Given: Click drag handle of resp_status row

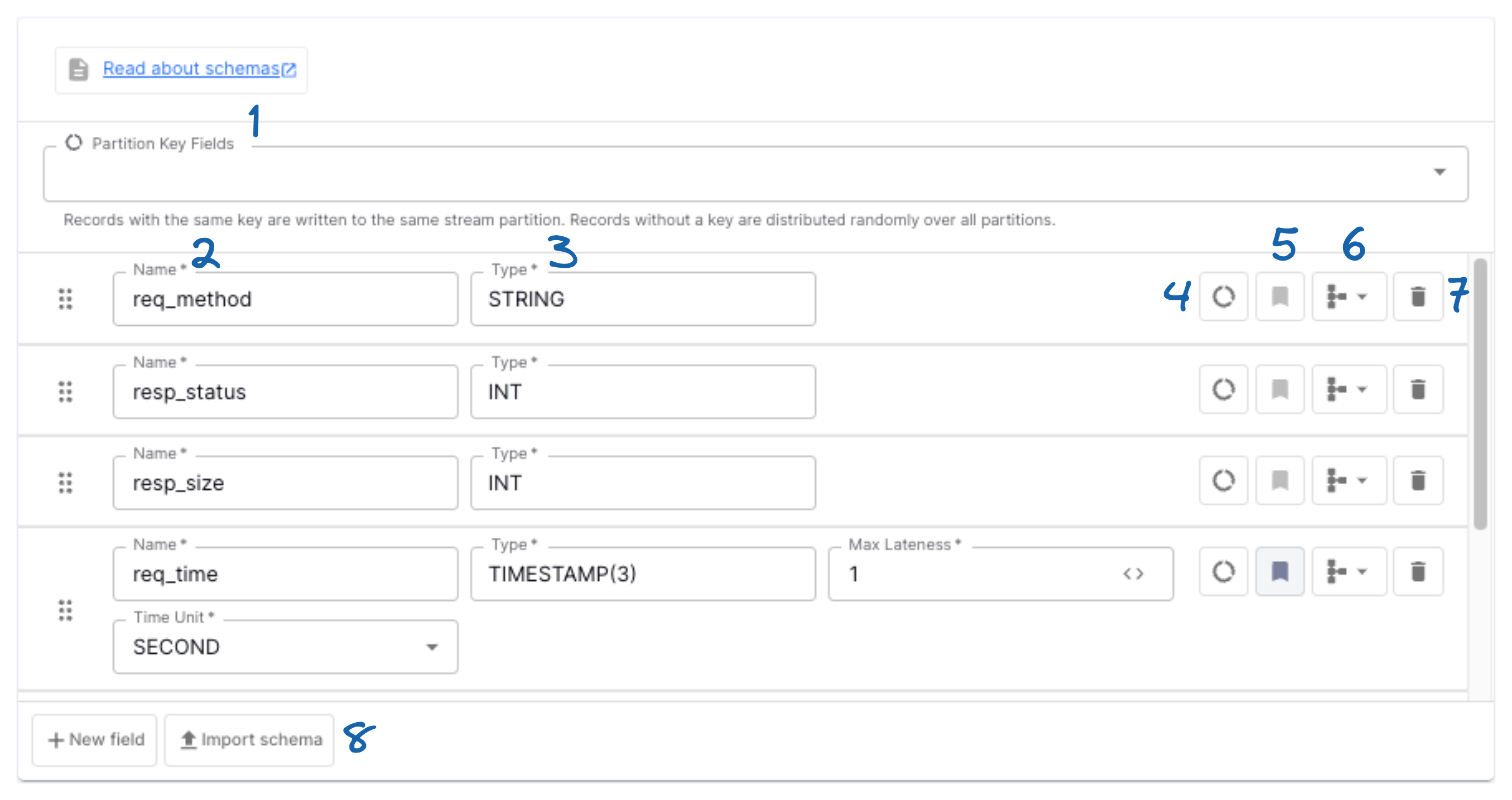Looking at the screenshot, I should (65, 391).
